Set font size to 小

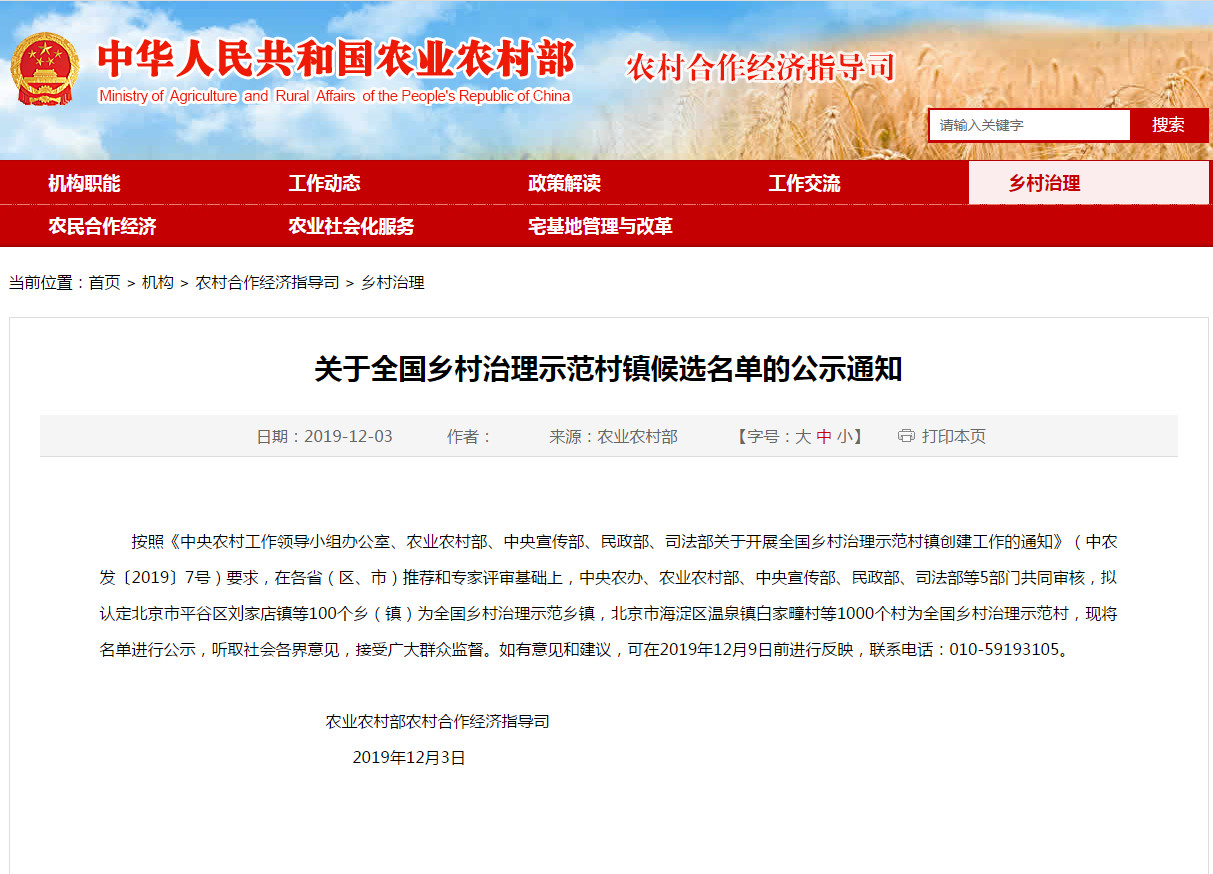point(845,436)
